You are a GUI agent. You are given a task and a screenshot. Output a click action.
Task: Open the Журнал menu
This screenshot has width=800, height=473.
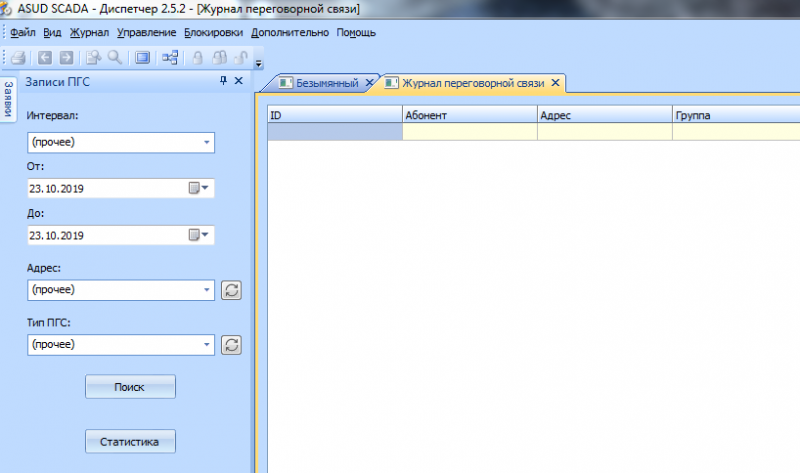pos(89,32)
